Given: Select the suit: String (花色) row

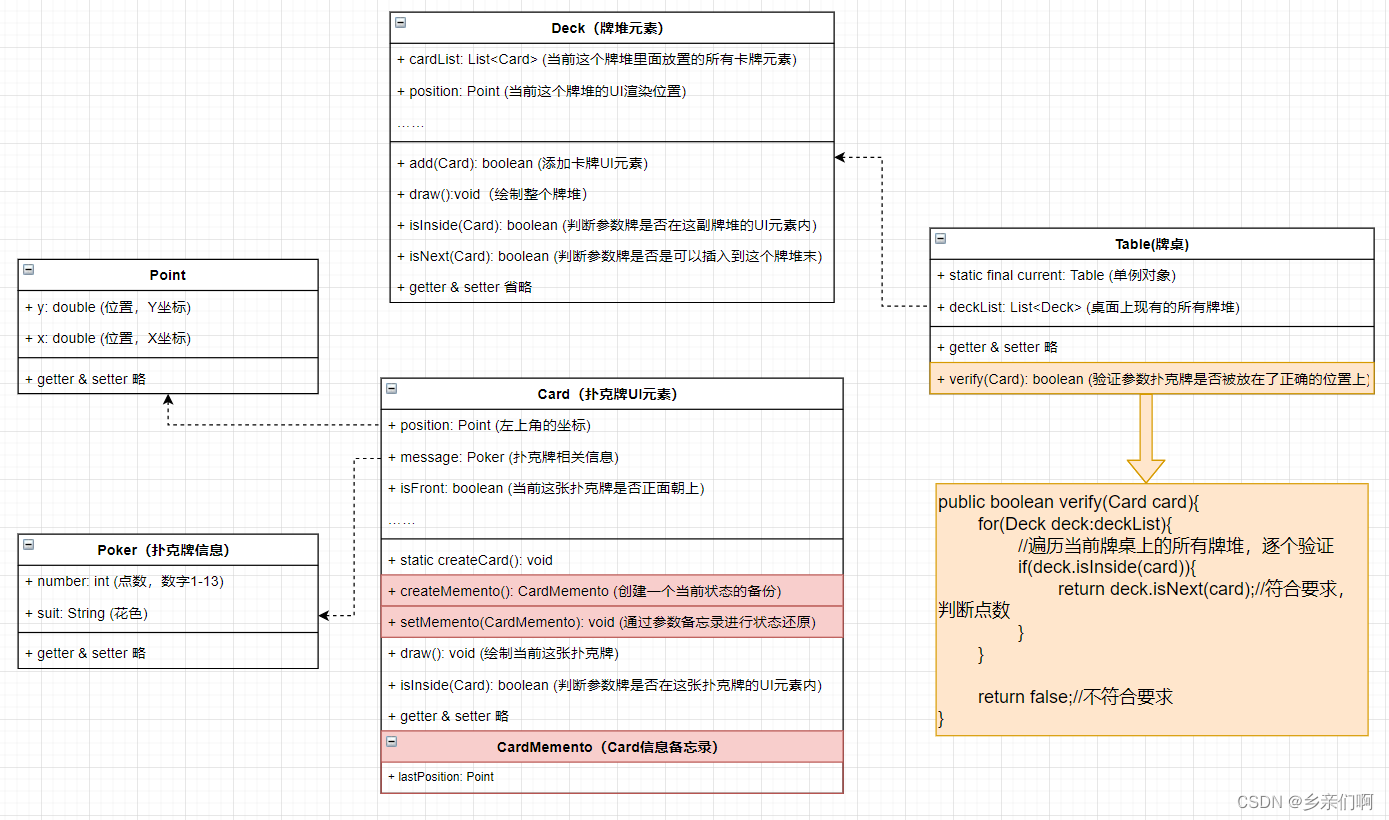Looking at the screenshot, I should [168, 613].
